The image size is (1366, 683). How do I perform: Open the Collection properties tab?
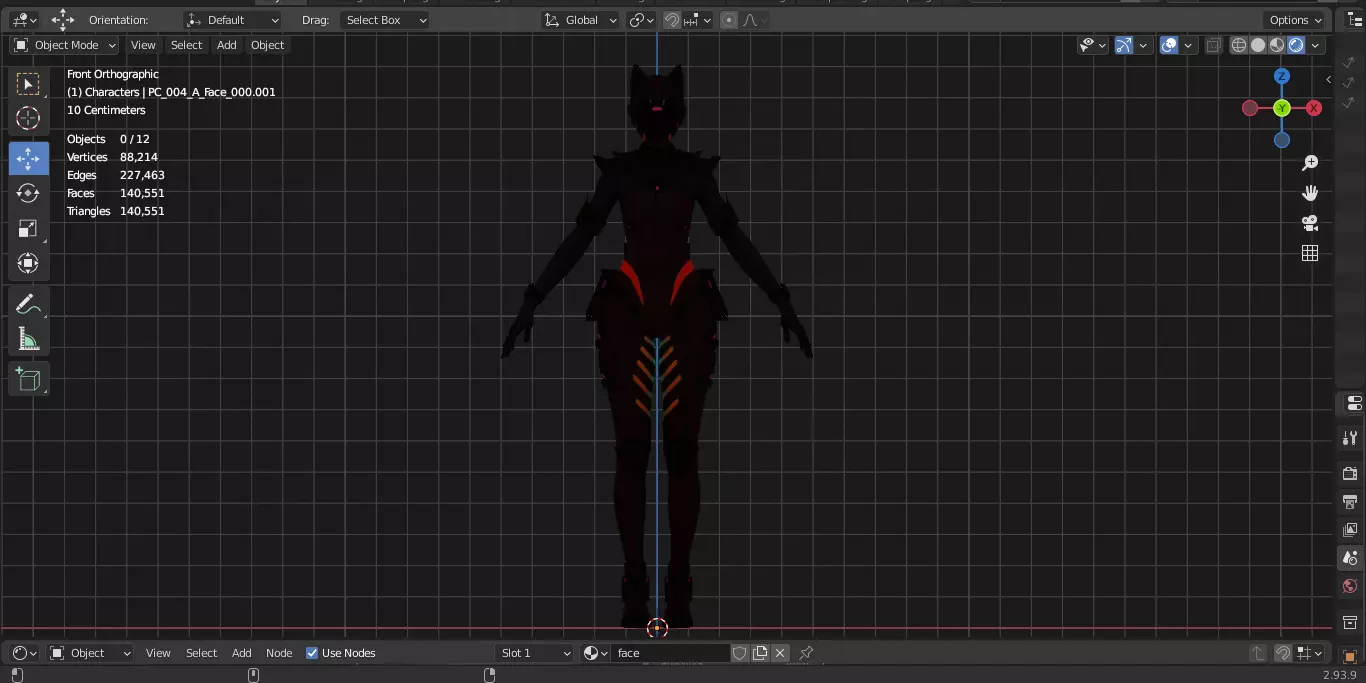click(1350, 623)
